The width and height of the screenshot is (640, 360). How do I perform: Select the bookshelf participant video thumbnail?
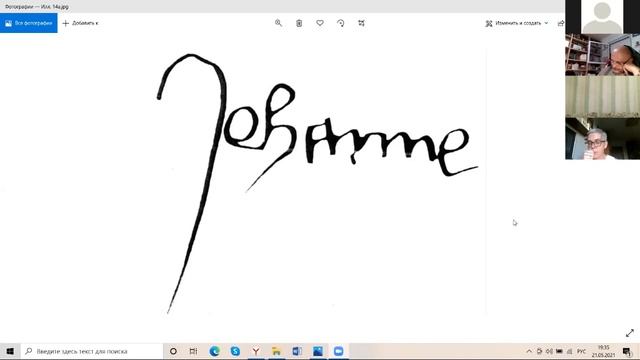pyautogui.click(x=602, y=55)
